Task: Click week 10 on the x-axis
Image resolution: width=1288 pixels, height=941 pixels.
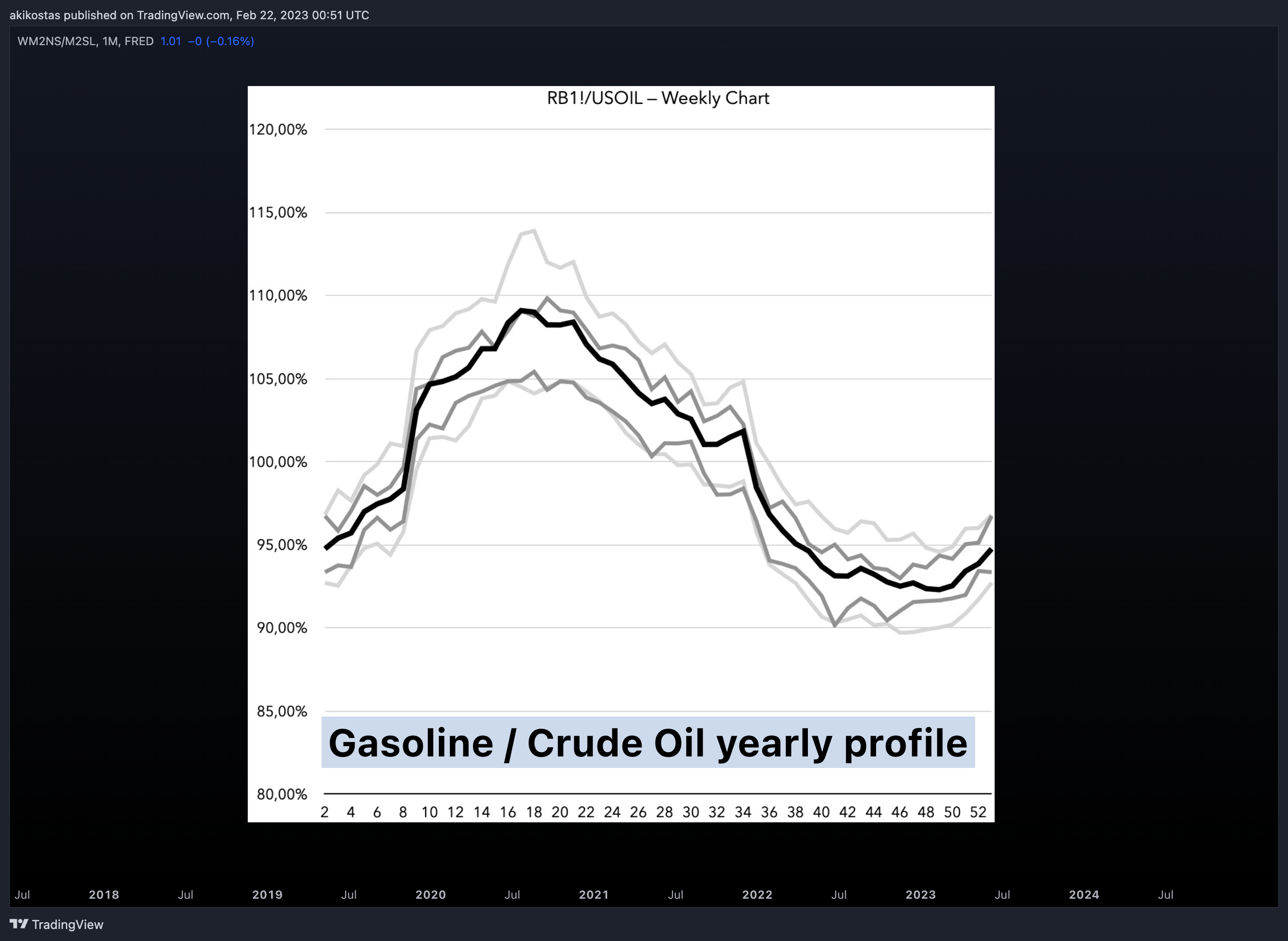Action: pos(430,812)
